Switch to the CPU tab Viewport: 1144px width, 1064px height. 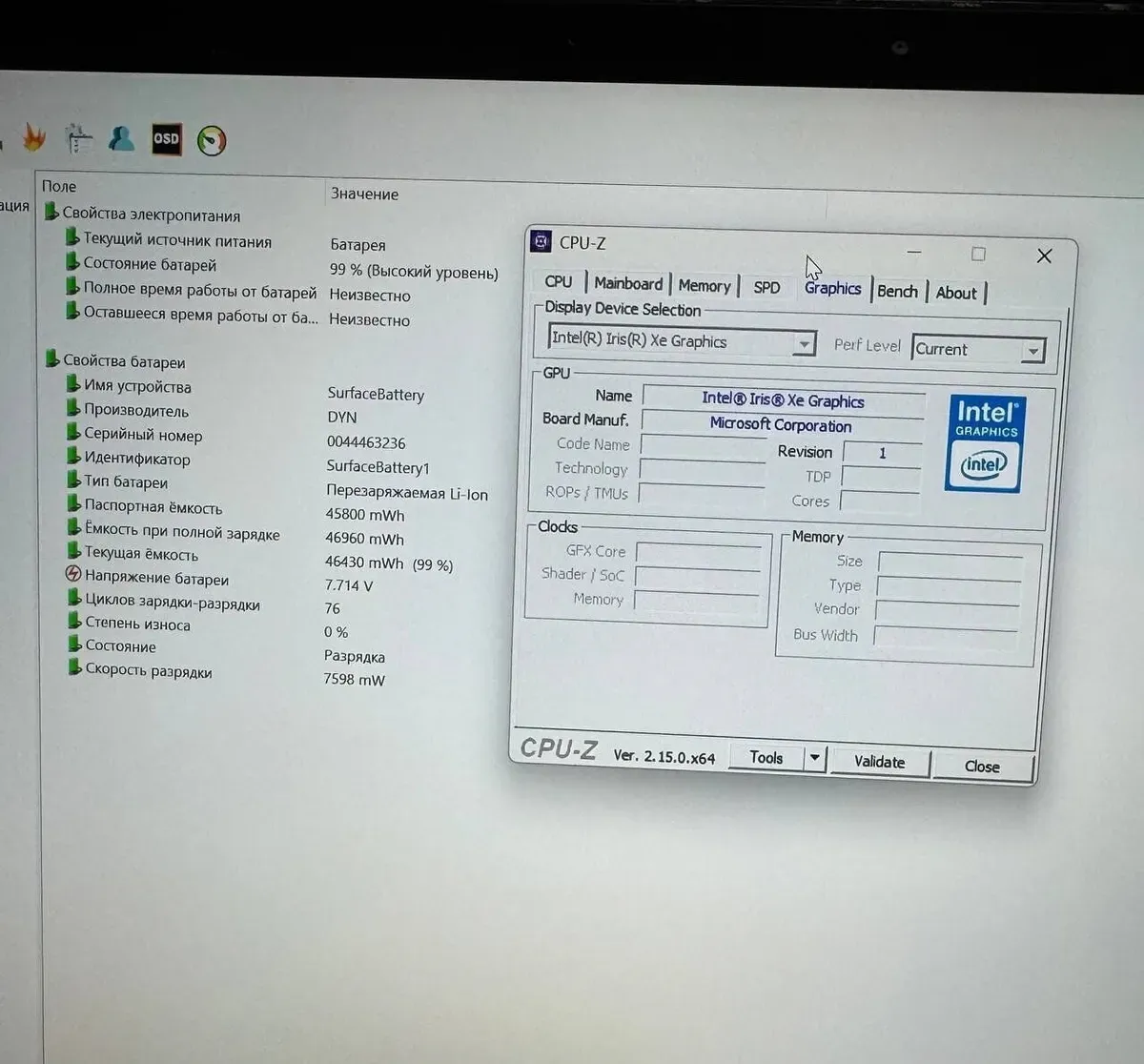[559, 282]
